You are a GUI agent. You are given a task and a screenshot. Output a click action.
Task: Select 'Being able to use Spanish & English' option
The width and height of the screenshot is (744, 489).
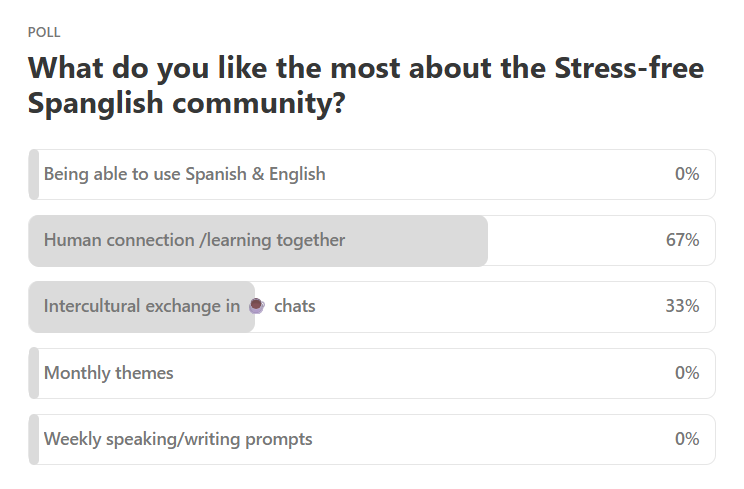[x=372, y=175]
